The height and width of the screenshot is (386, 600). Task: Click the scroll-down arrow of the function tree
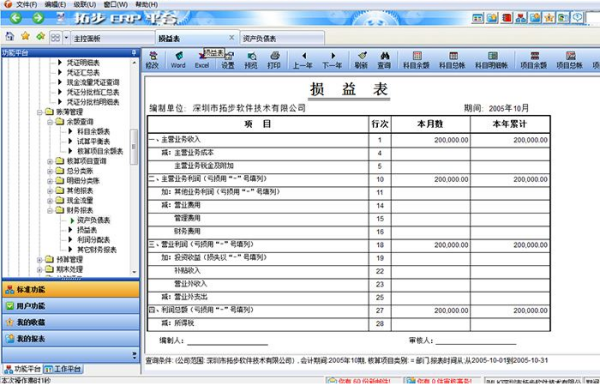[134, 272]
